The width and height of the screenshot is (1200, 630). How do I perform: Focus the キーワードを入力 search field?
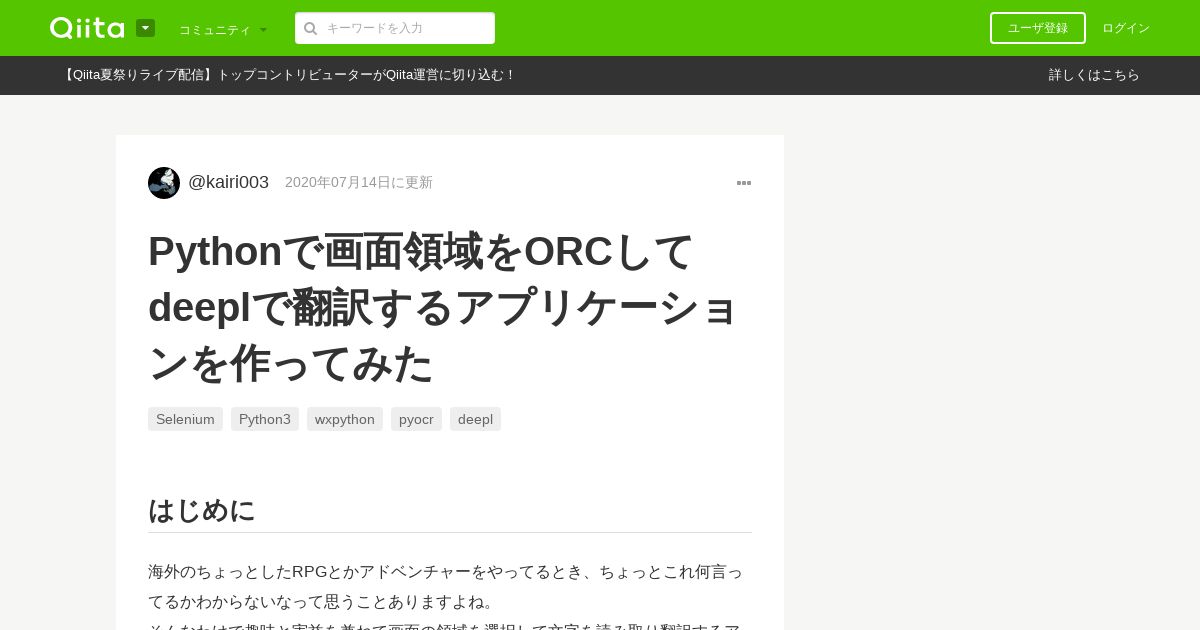click(x=395, y=28)
